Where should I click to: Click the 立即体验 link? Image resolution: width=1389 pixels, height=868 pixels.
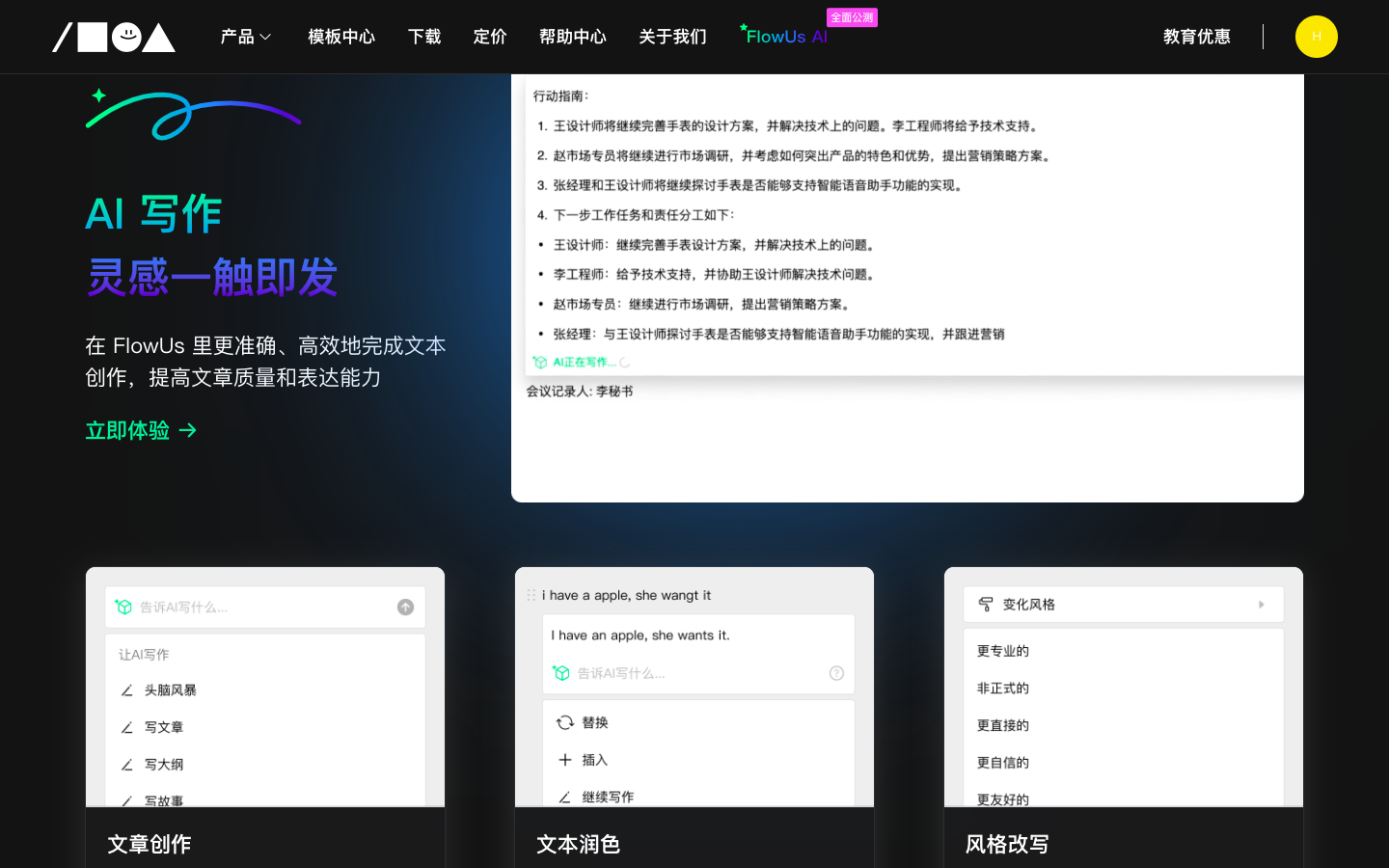click(141, 430)
